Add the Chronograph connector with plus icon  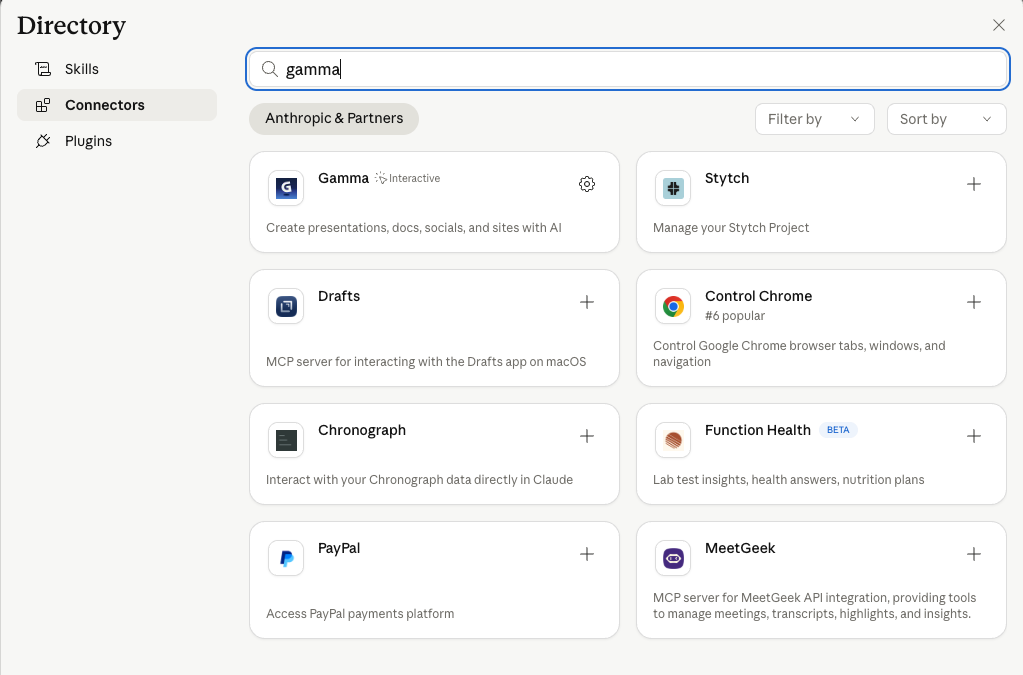coord(587,436)
